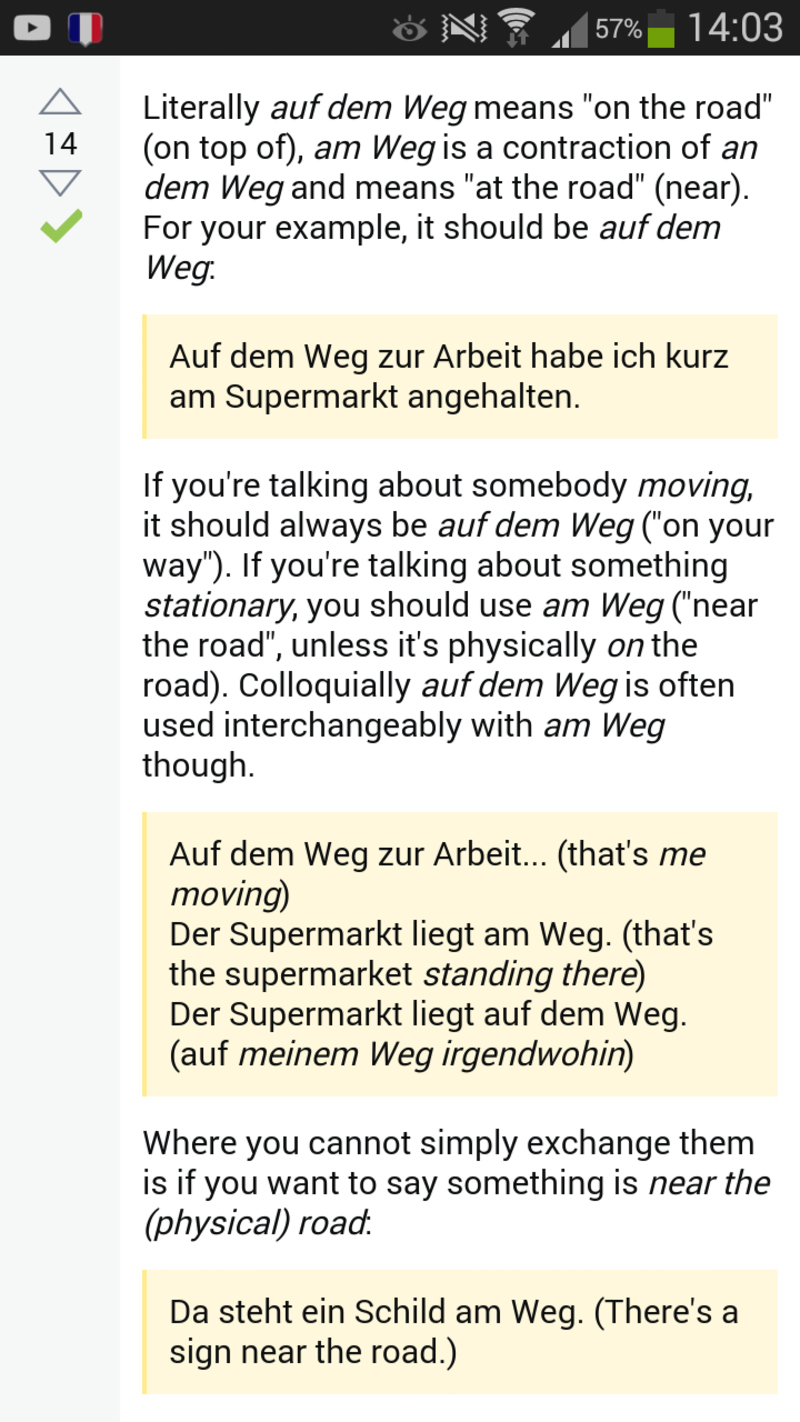Tap the YouTube notification icon in status bar

click(31, 27)
